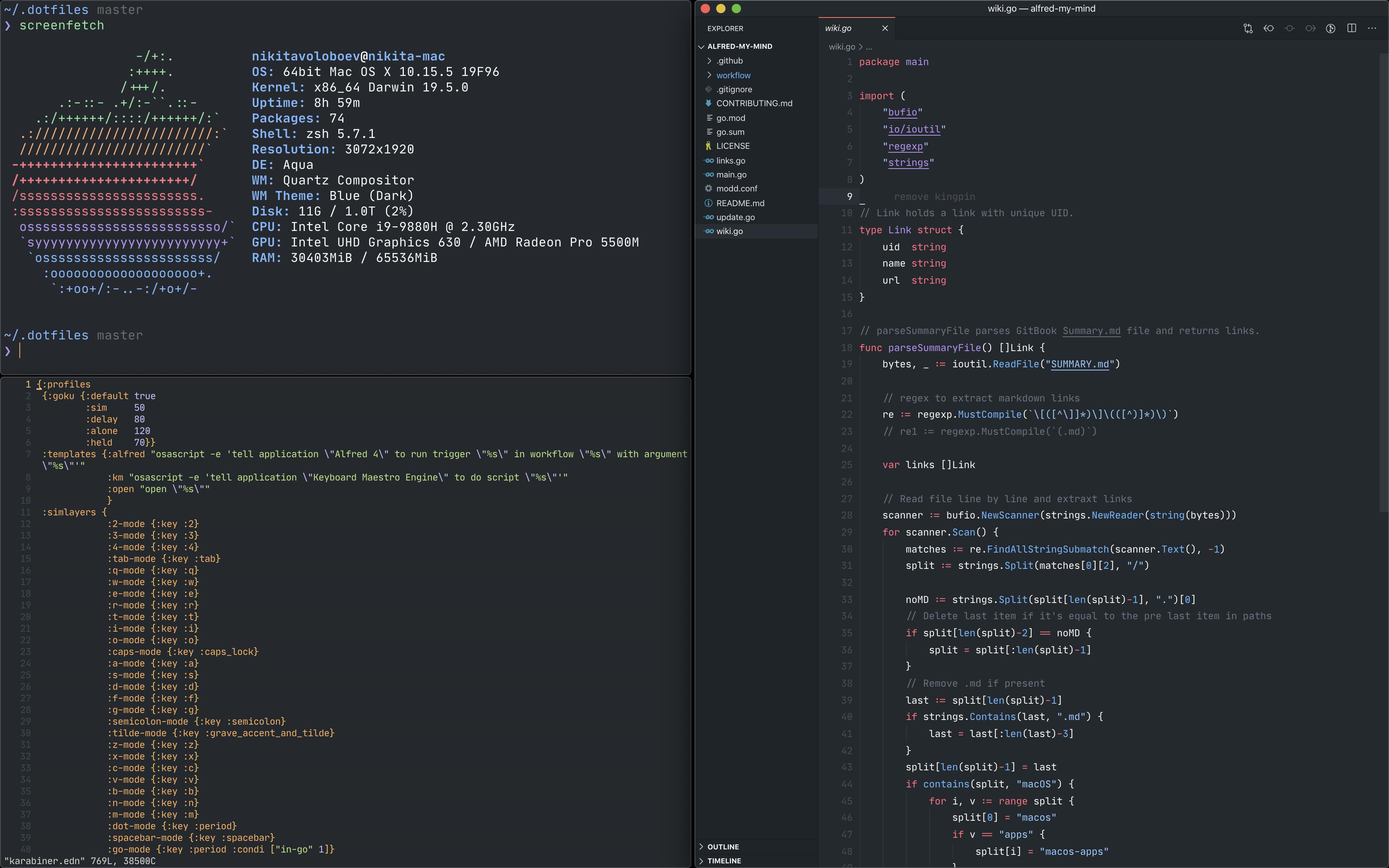The width and height of the screenshot is (1389, 868).
Task: Click the open changes compare icon
Action: click(x=1248, y=28)
